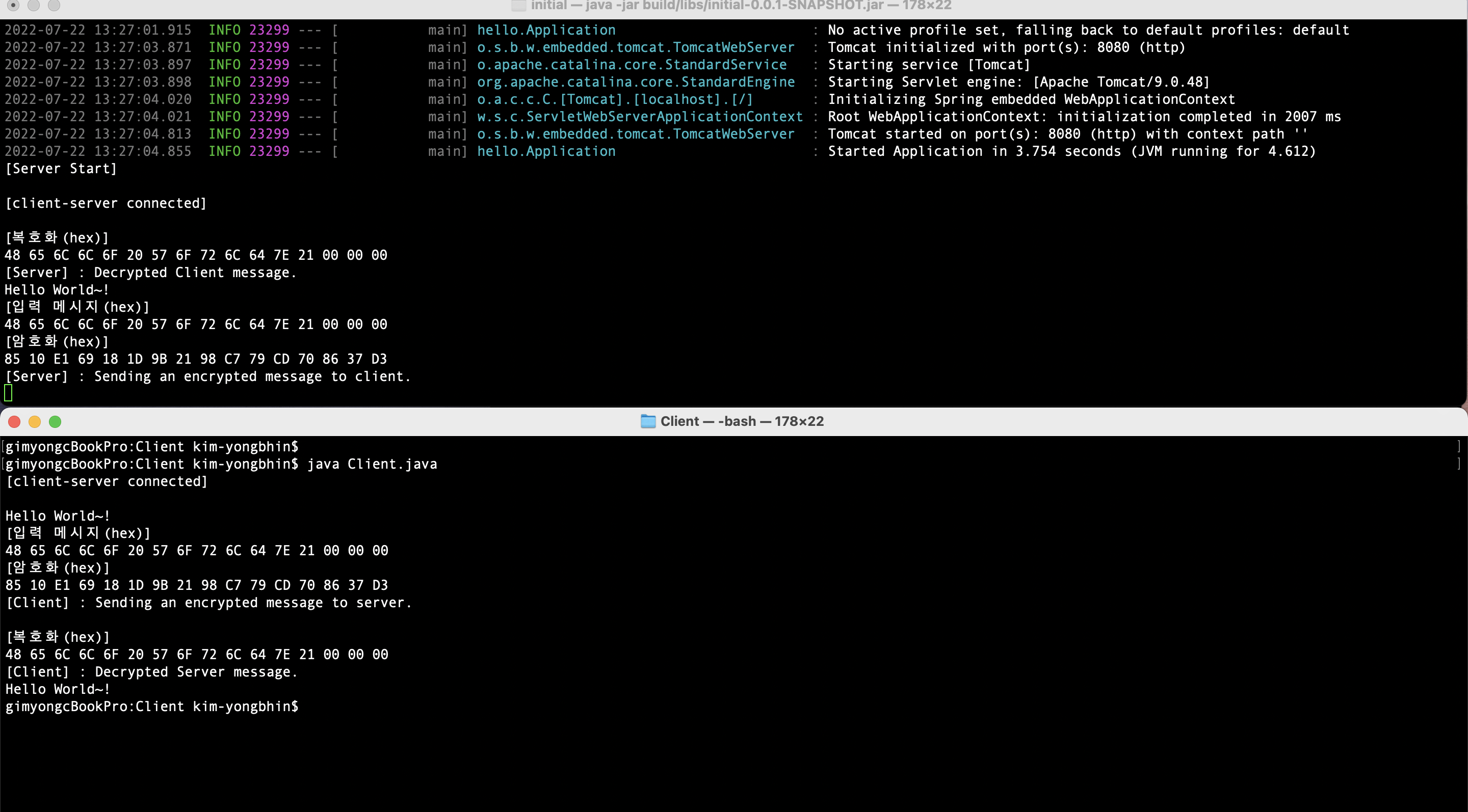Click the close button on the initial terminal window

tap(14, 6)
